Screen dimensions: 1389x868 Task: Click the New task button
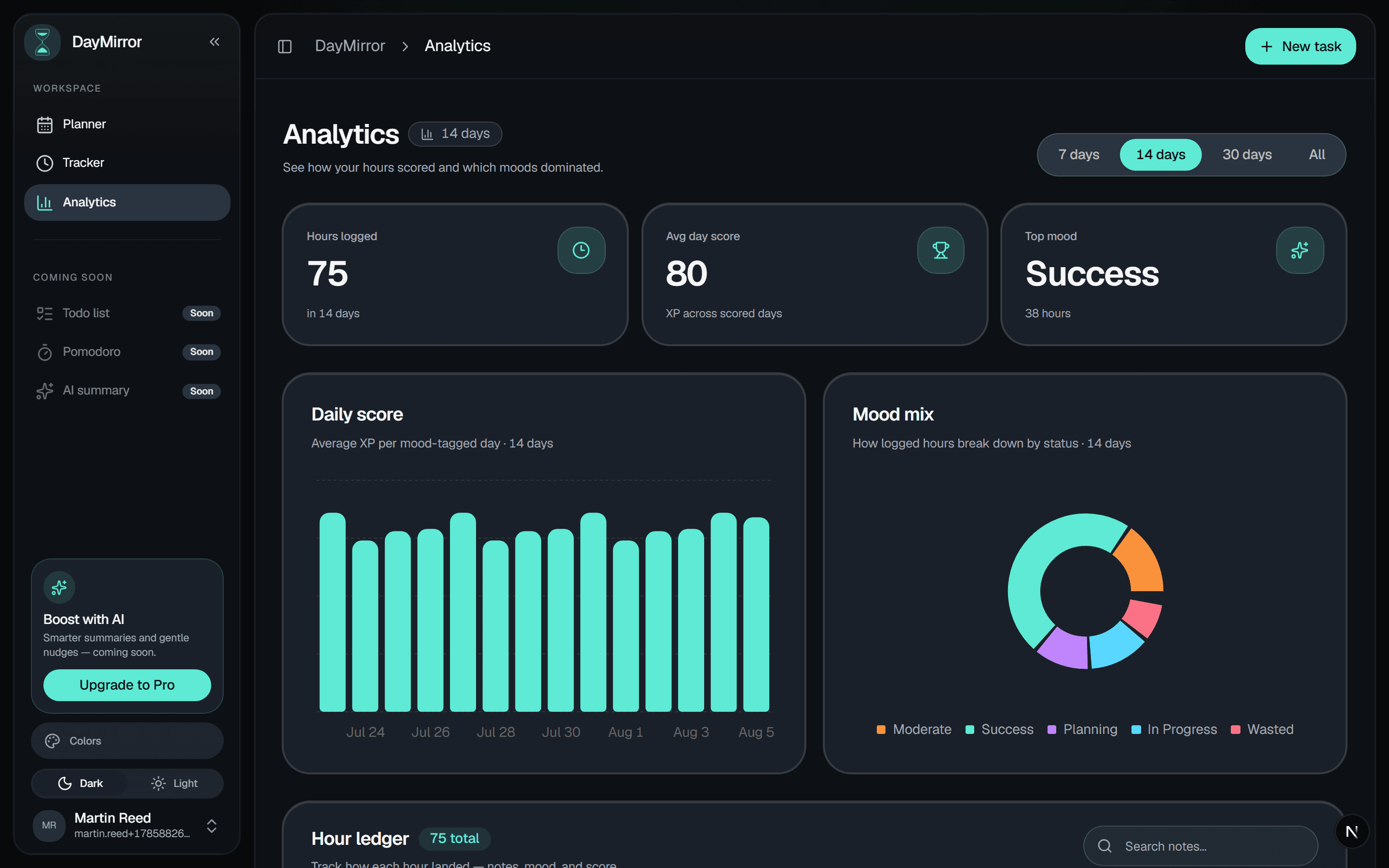(x=1300, y=46)
